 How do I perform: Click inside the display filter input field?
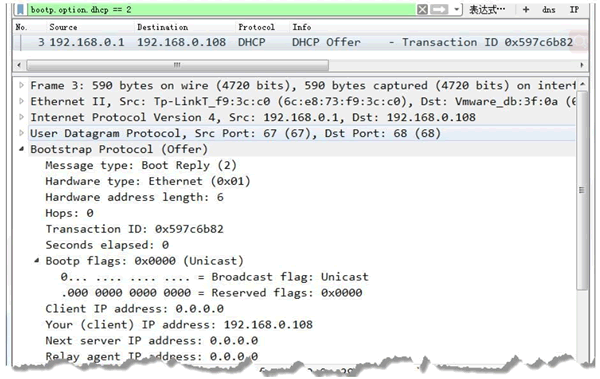[x=221, y=9]
